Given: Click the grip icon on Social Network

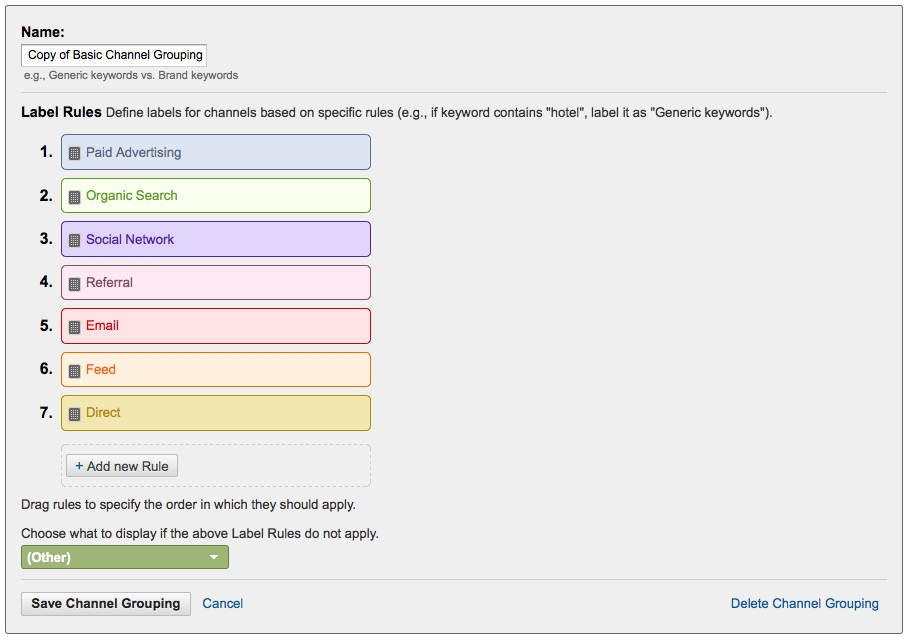Looking at the screenshot, I should click(x=74, y=240).
